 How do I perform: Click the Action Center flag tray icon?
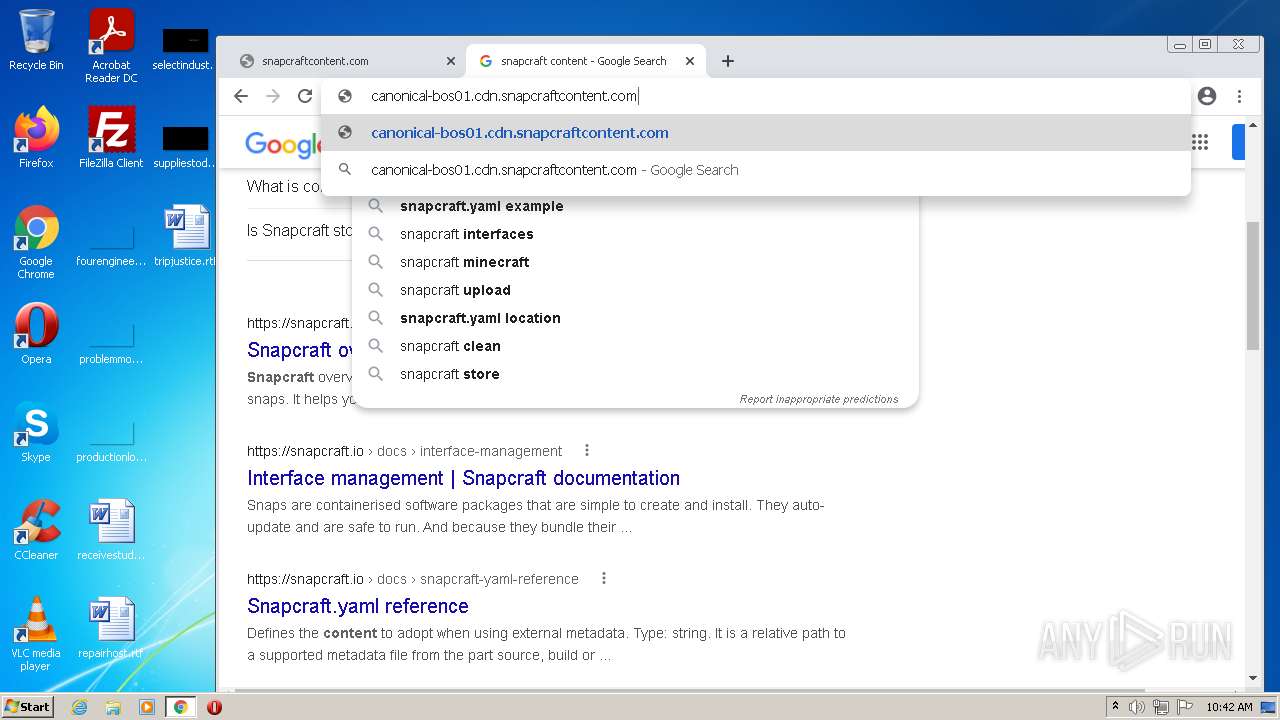tap(1185, 707)
